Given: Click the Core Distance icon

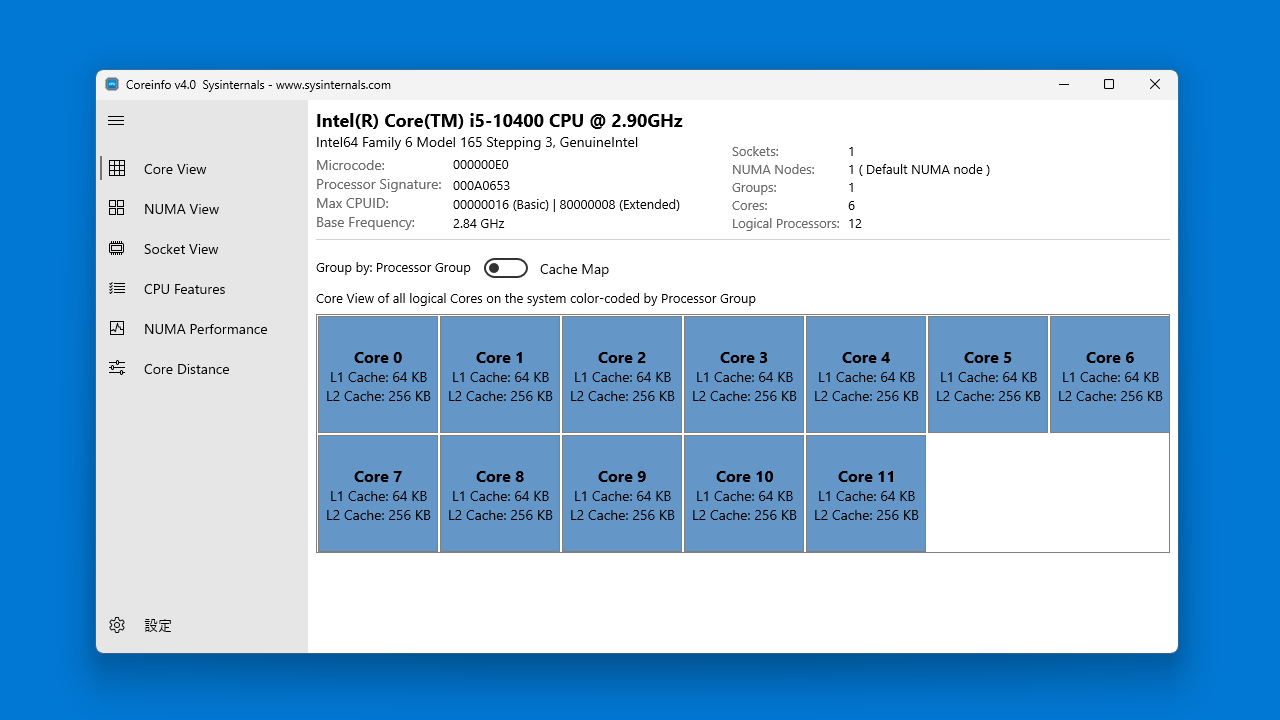Looking at the screenshot, I should (117, 368).
